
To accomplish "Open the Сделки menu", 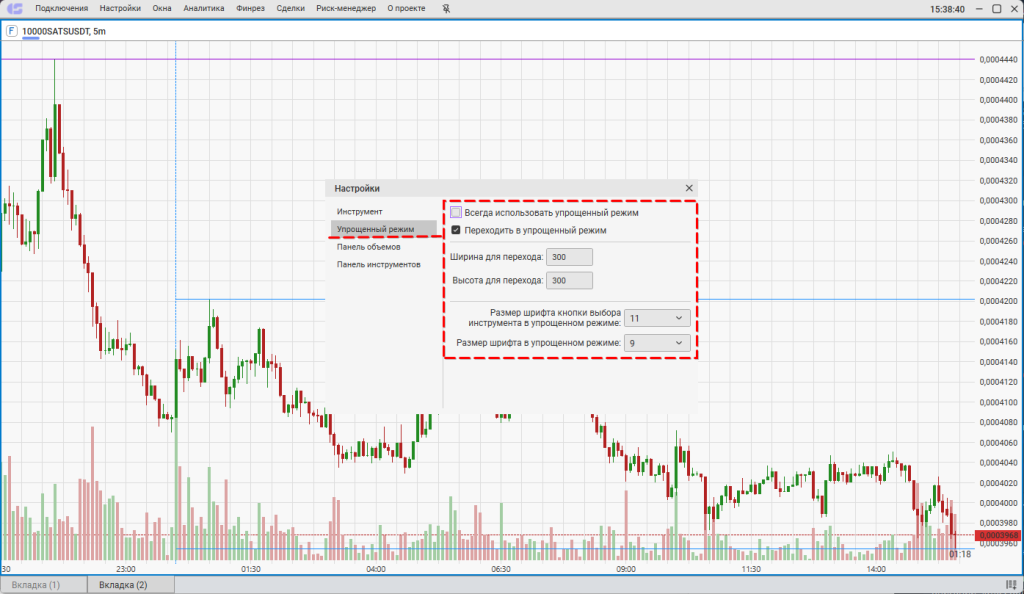I will (291, 8).
